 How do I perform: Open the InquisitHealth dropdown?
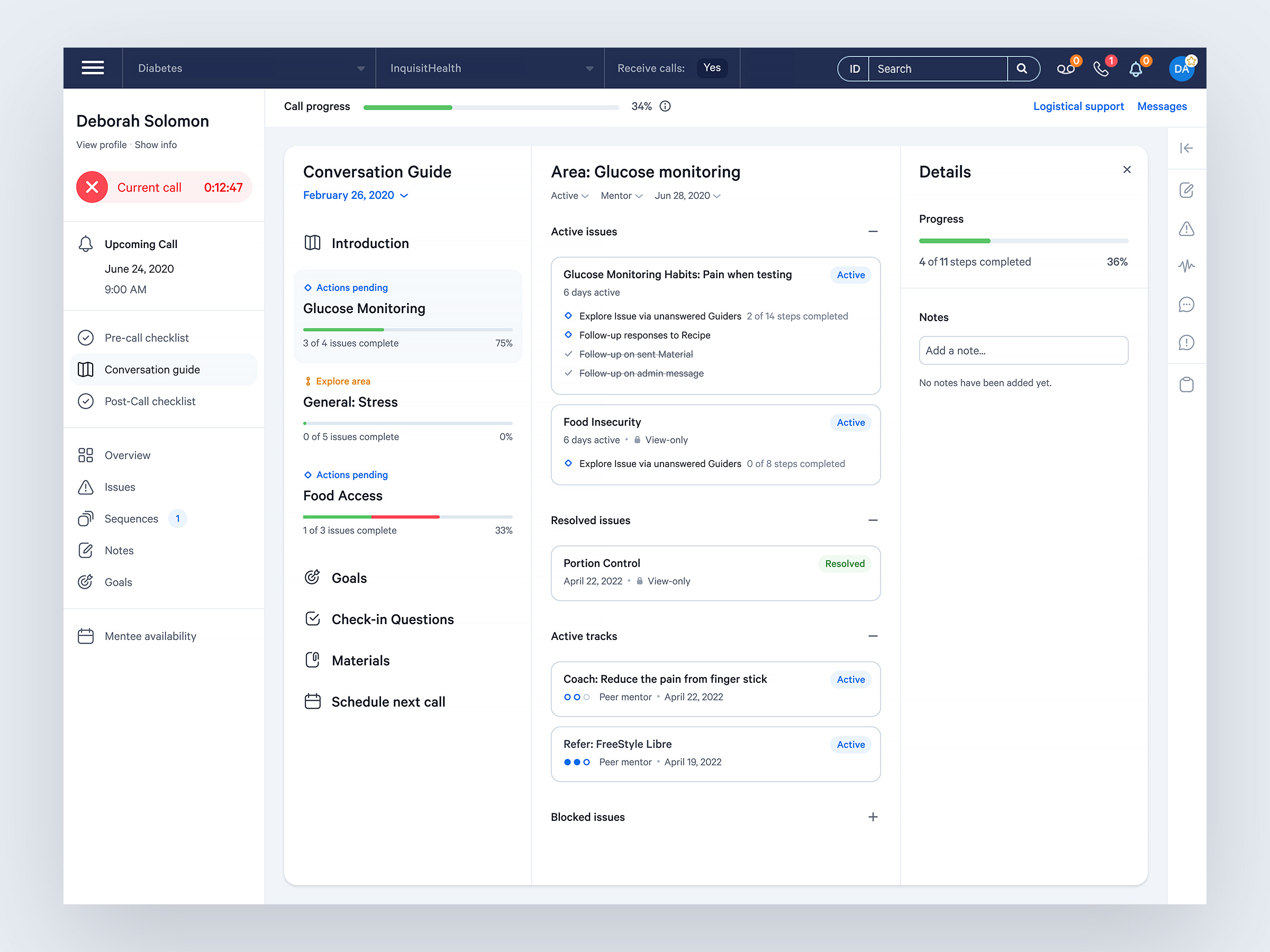(x=489, y=68)
